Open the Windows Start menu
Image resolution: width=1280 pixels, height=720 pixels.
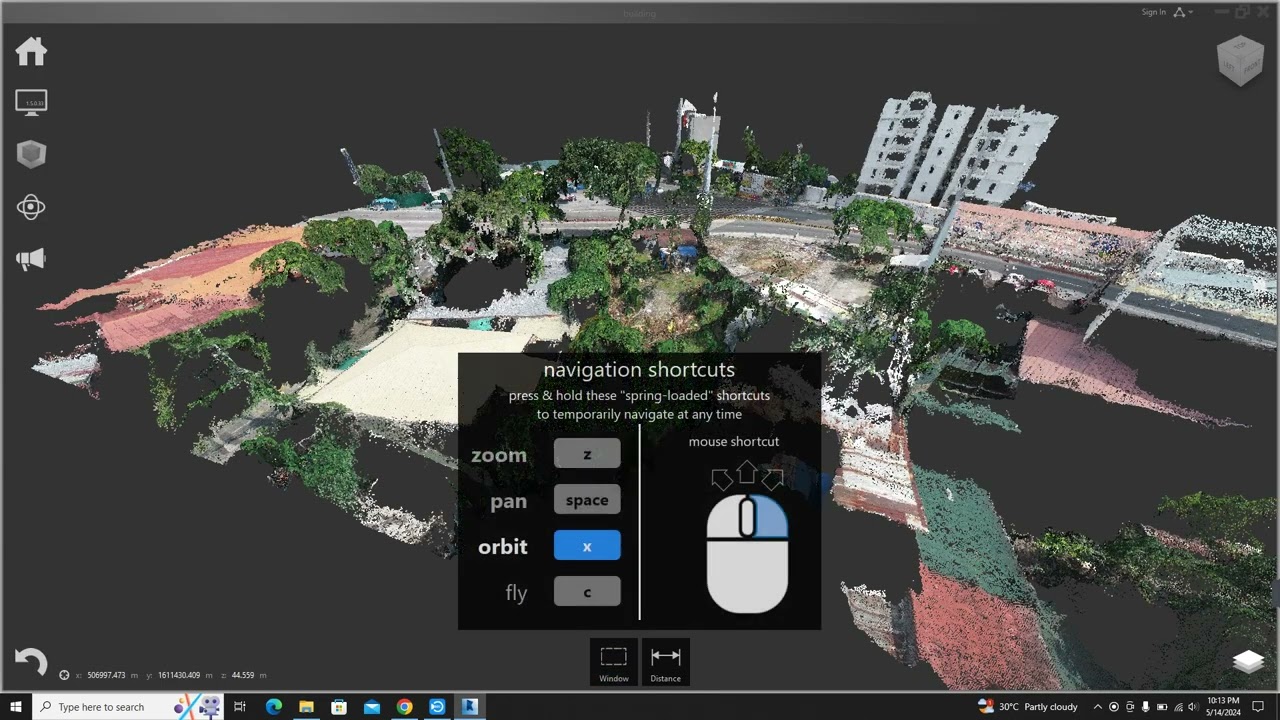click(15, 707)
